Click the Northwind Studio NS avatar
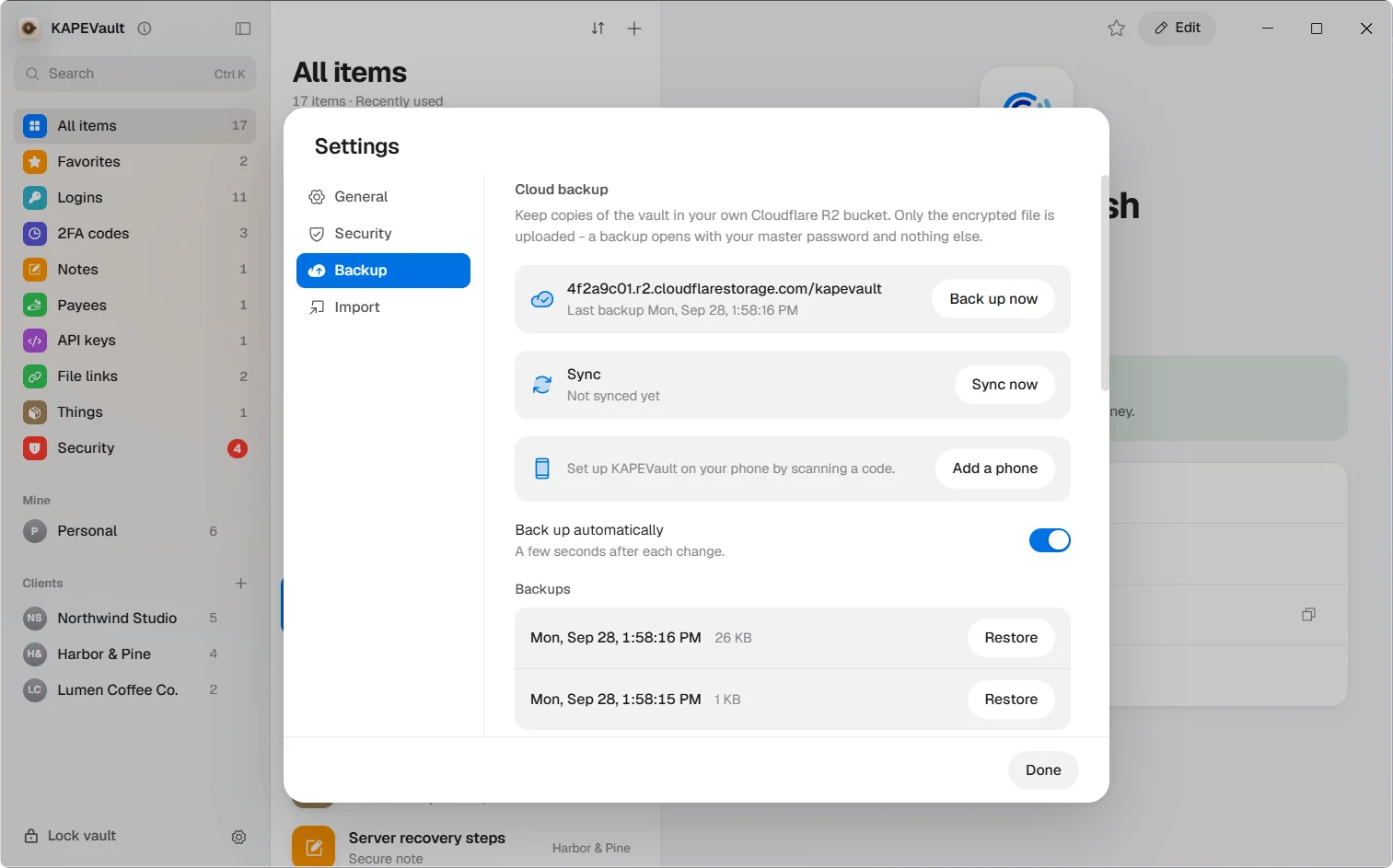This screenshot has height=868, width=1393. tap(35, 619)
